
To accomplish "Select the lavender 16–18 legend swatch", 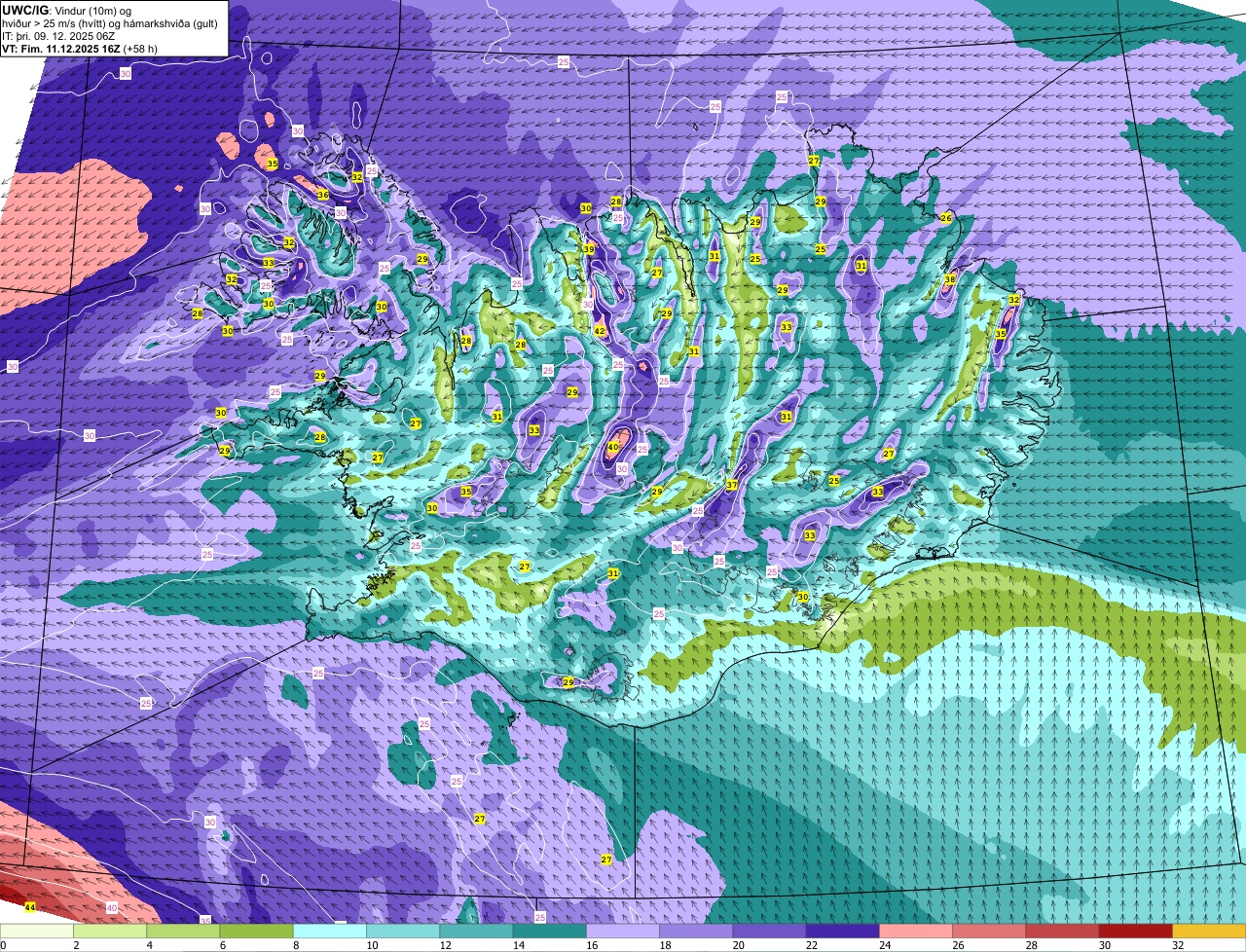I will 623,932.
